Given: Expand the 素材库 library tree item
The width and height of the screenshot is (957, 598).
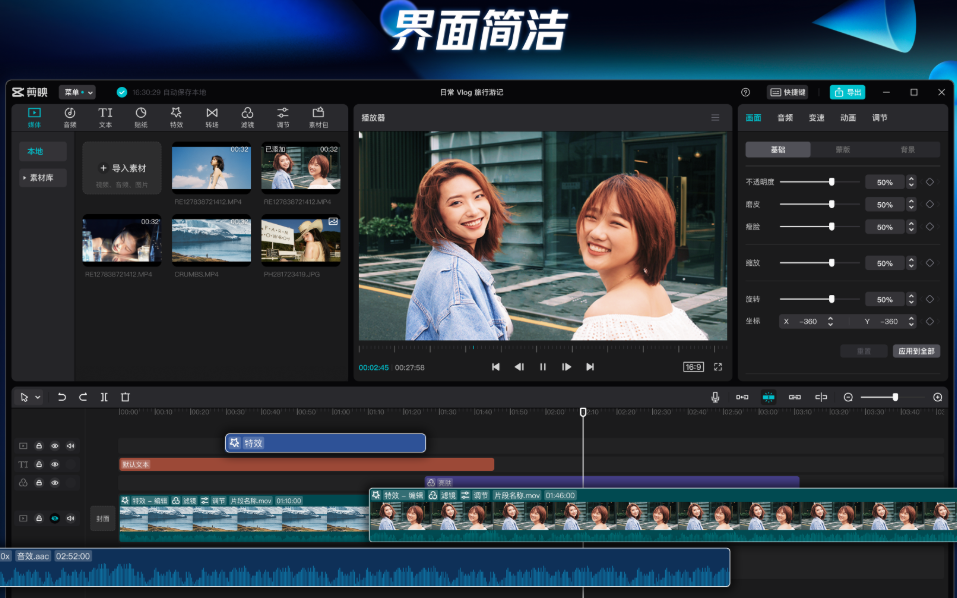Looking at the screenshot, I should click(42, 177).
